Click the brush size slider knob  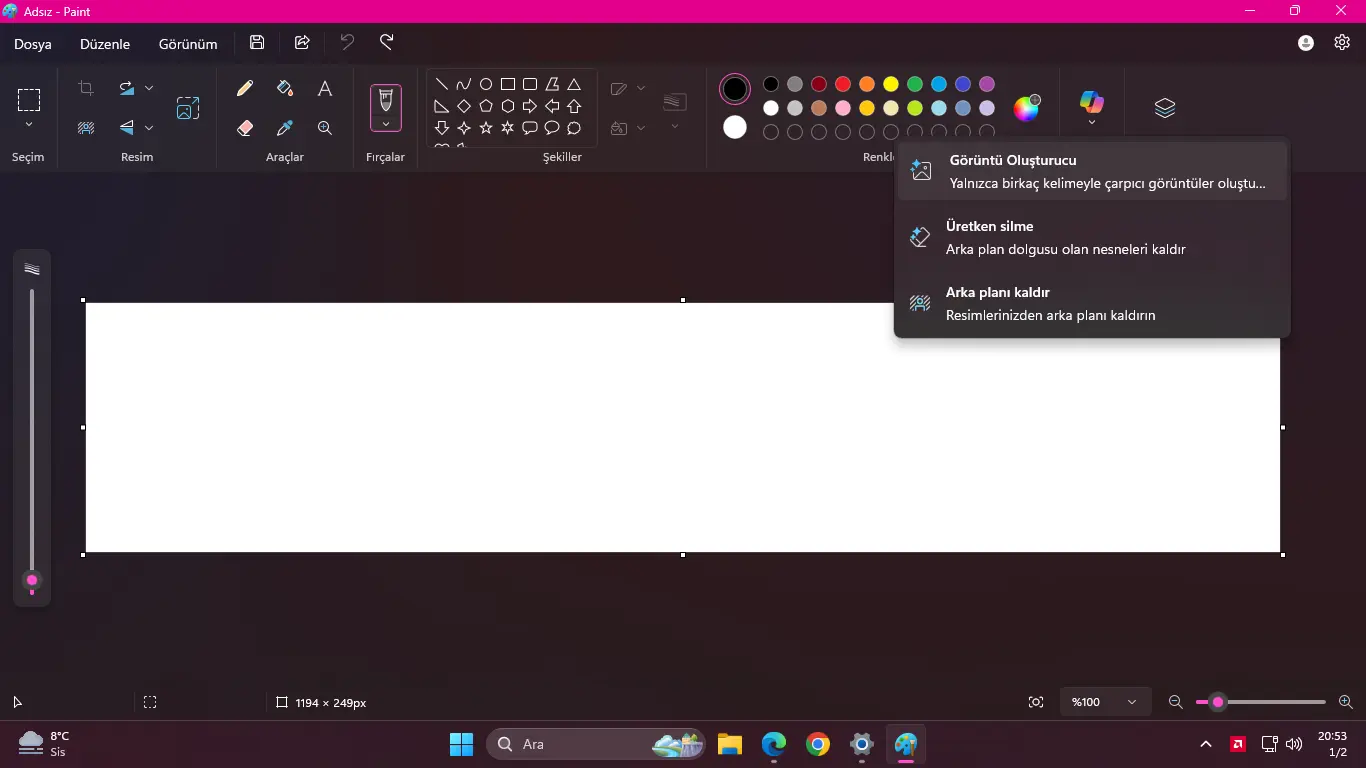(32, 580)
